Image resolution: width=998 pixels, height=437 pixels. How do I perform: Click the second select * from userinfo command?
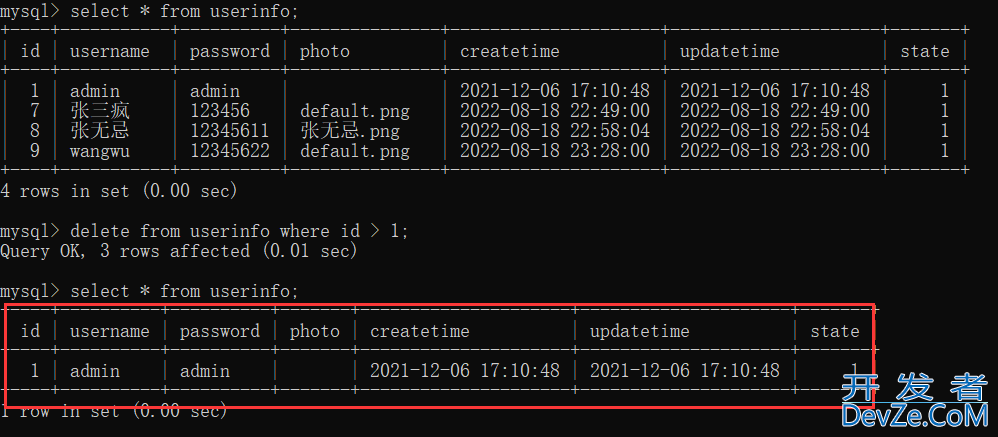[184, 291]
